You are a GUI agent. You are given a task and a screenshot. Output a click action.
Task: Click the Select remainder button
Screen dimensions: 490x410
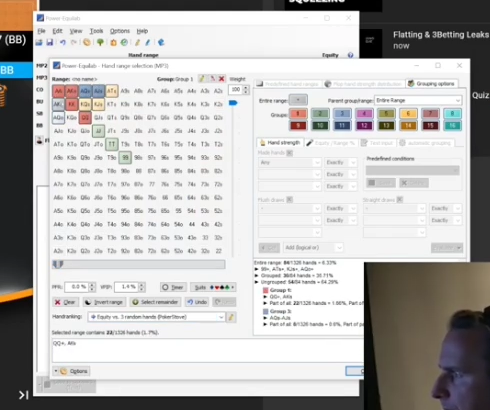pyautogui.click(x=155, y=302)
